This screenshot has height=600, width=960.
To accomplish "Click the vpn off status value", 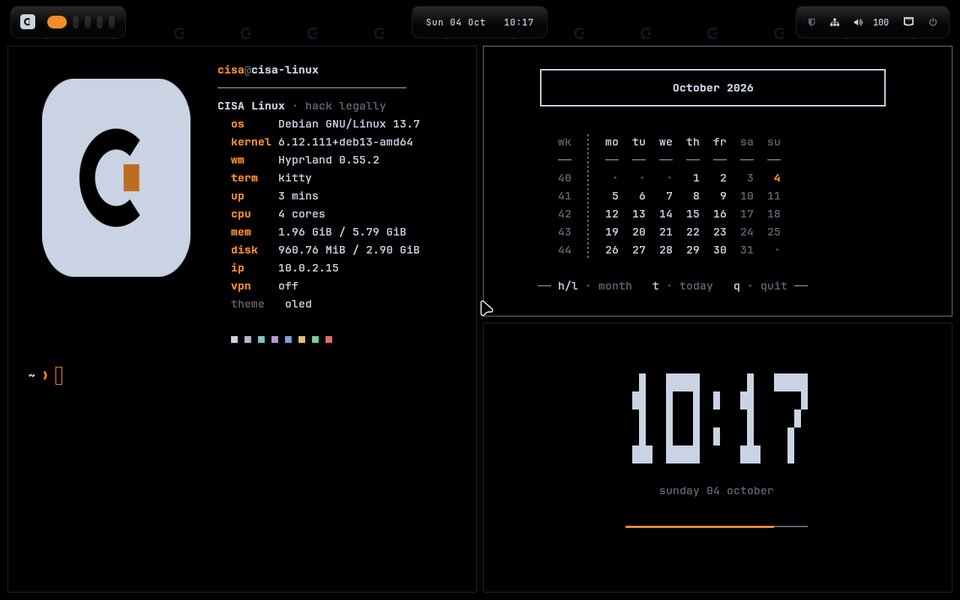I will [288, 286].
